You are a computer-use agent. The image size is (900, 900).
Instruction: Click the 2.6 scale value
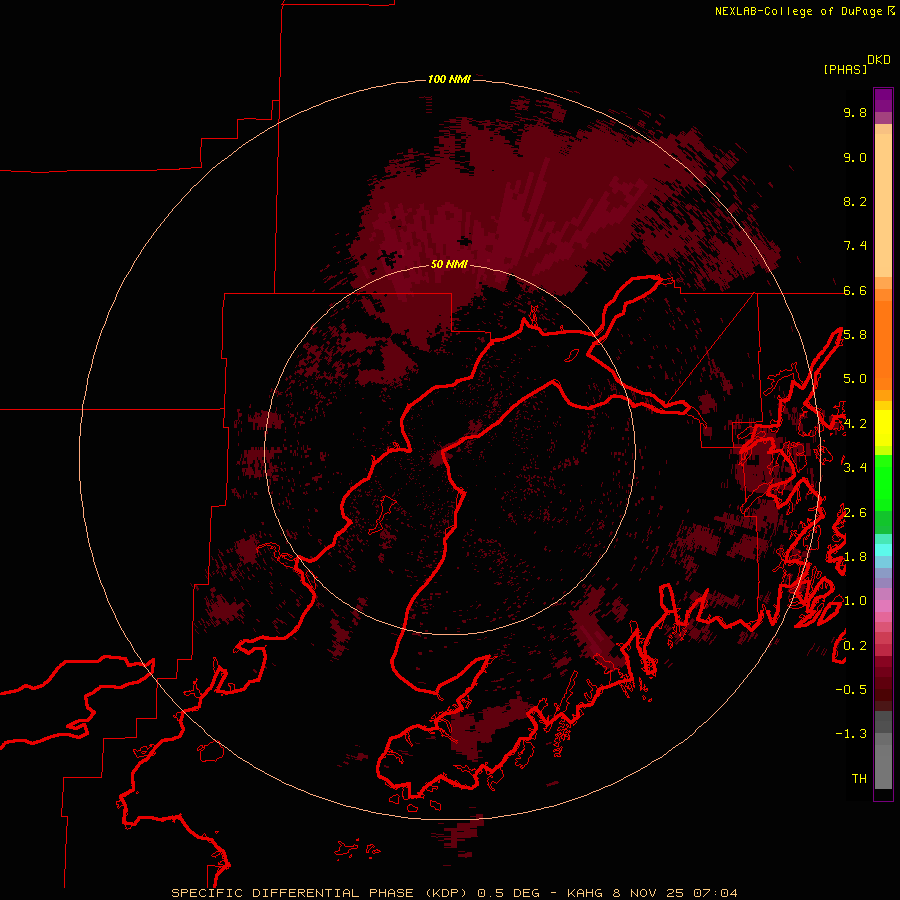pos(855,513)
